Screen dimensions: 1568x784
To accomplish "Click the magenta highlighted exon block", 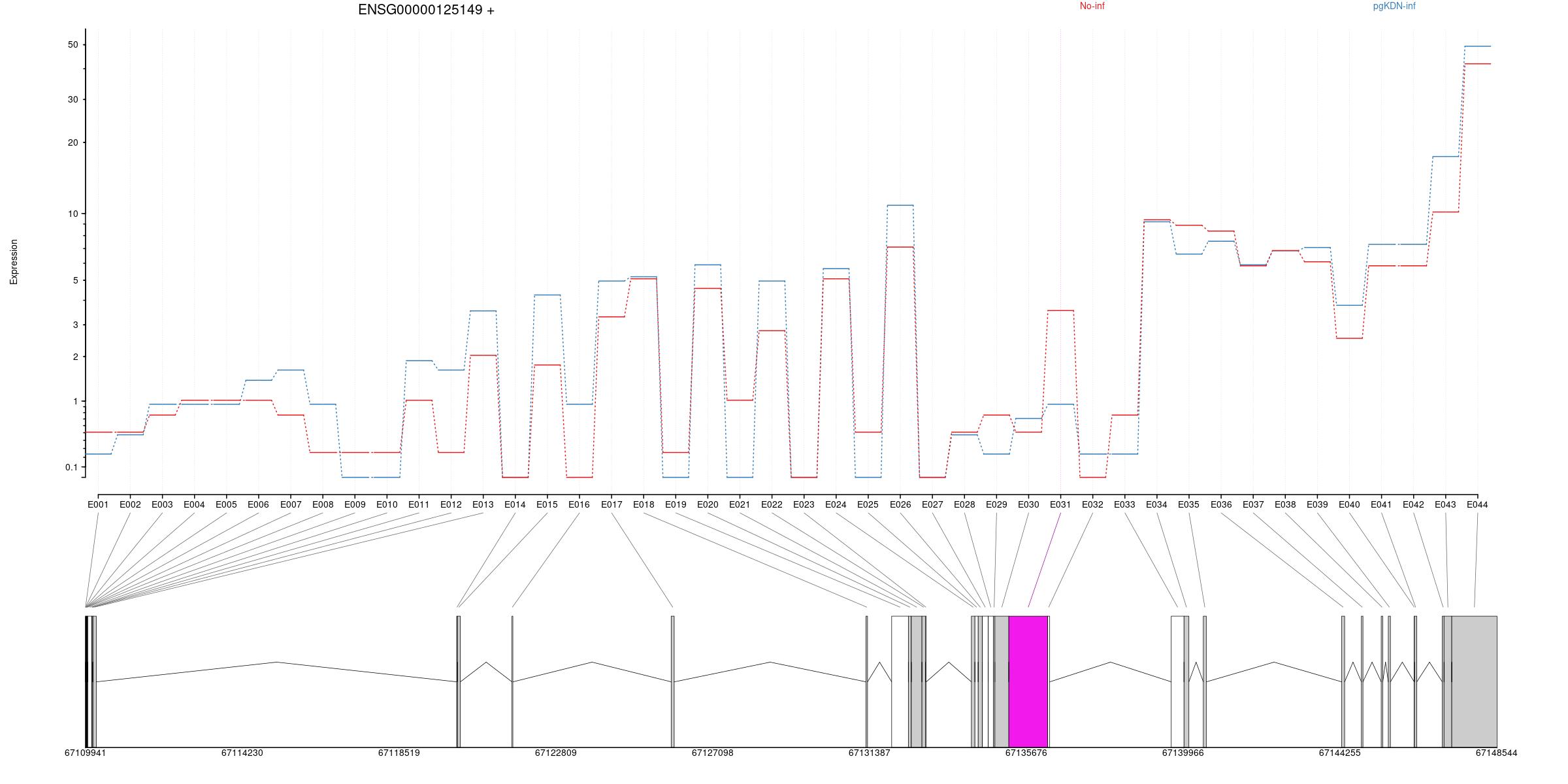I will click(1028, 681).
